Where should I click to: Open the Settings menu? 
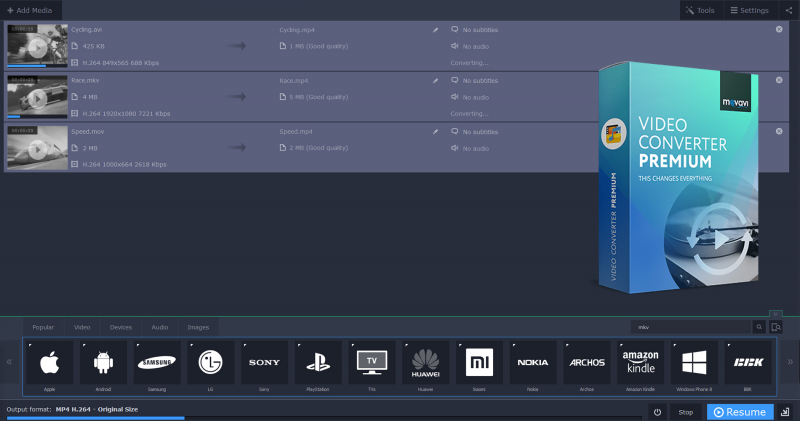pos(749,10)
